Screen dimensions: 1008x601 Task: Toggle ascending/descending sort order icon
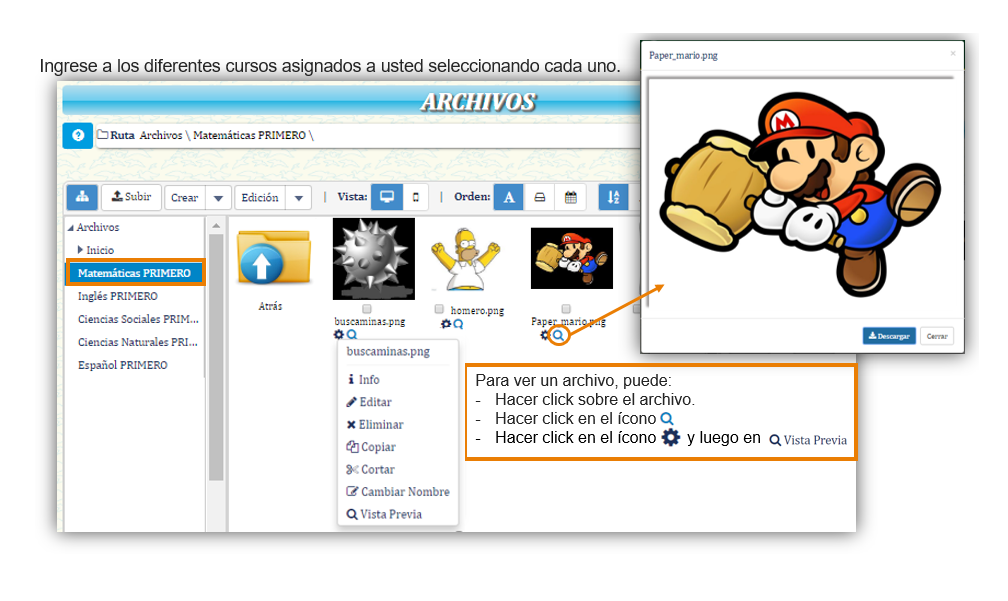tap(613, 197)
